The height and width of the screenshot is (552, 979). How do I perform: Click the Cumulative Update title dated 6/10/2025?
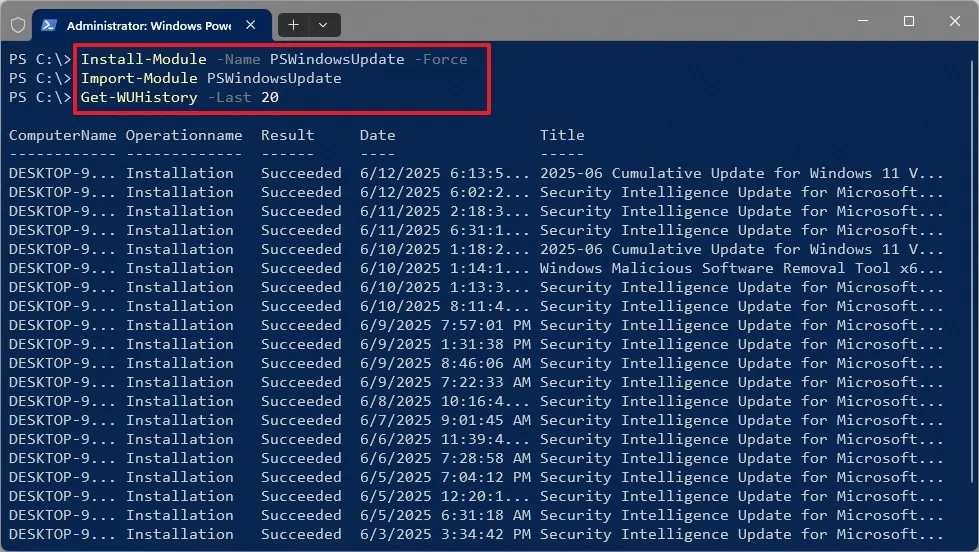click(742, 249)
